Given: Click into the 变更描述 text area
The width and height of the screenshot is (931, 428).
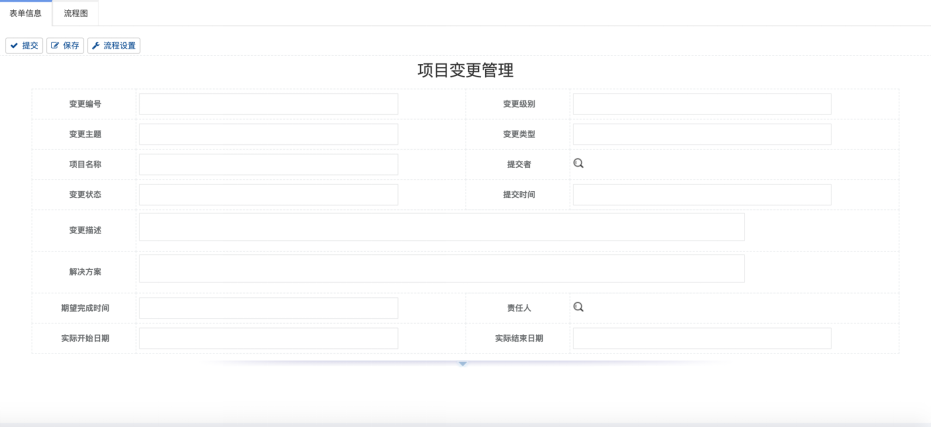Looking at the screenshot, I should 442,227.
